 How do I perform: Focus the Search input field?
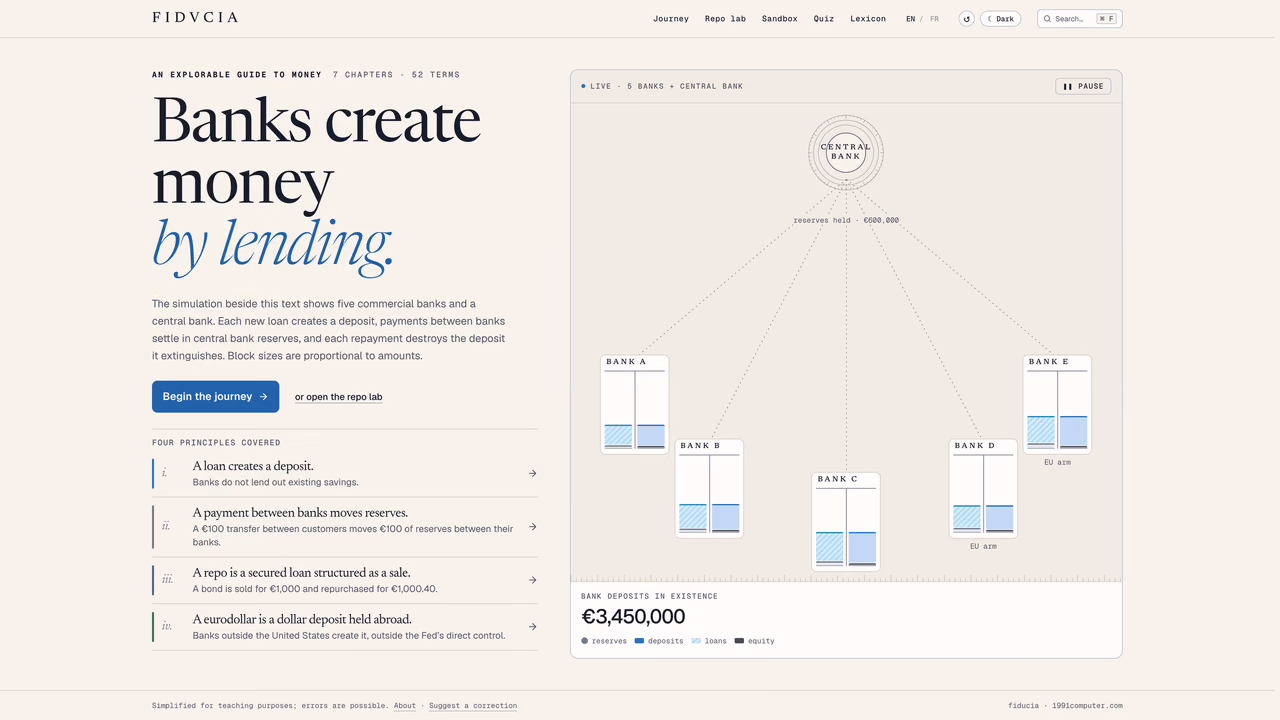coord(1080,19)
